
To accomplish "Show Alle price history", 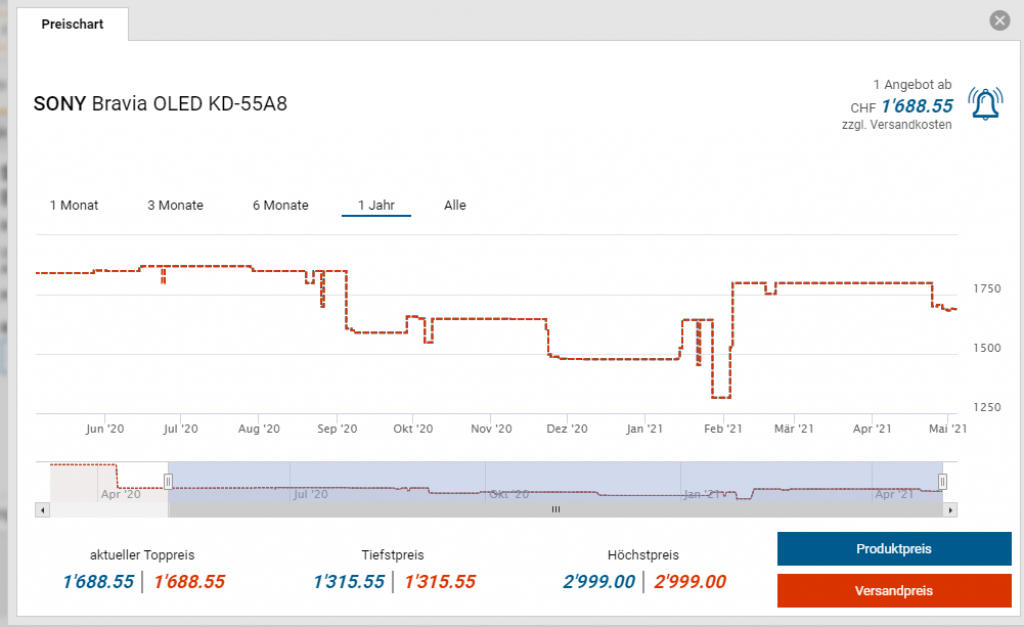I will pos(455,205).
